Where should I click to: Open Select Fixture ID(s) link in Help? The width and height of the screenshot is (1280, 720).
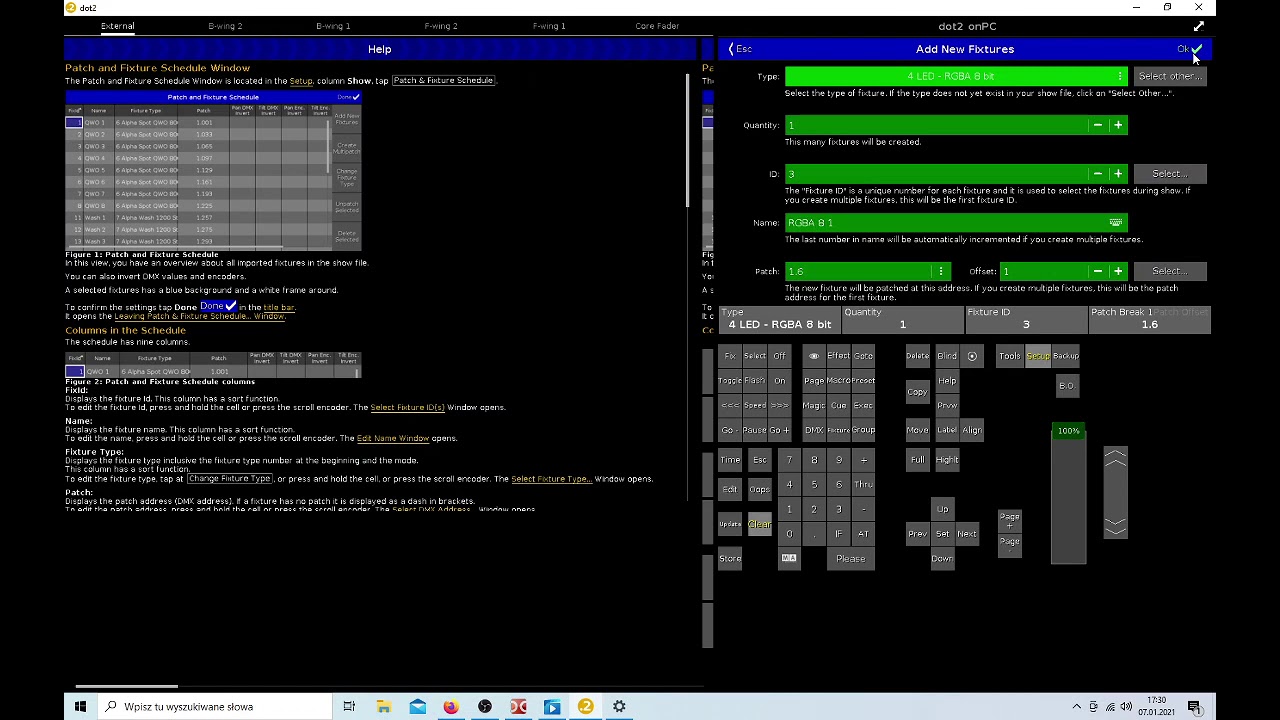point(407,407)
